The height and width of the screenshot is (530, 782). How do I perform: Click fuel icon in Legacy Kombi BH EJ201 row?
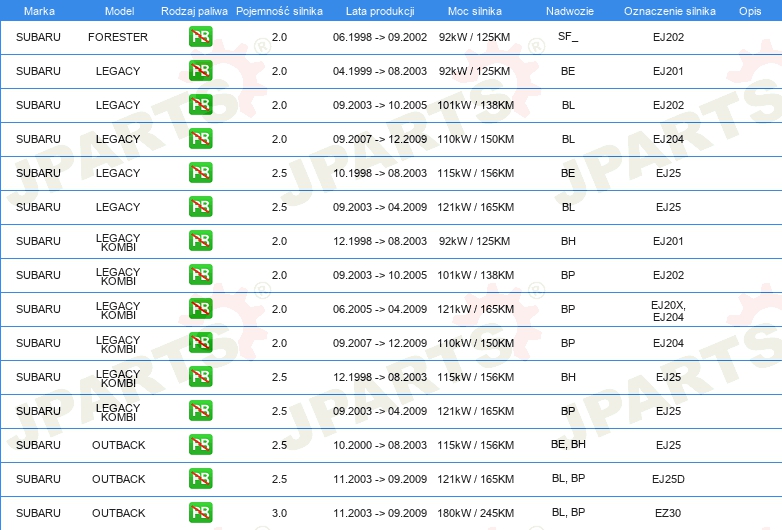(x=200, y=241)
